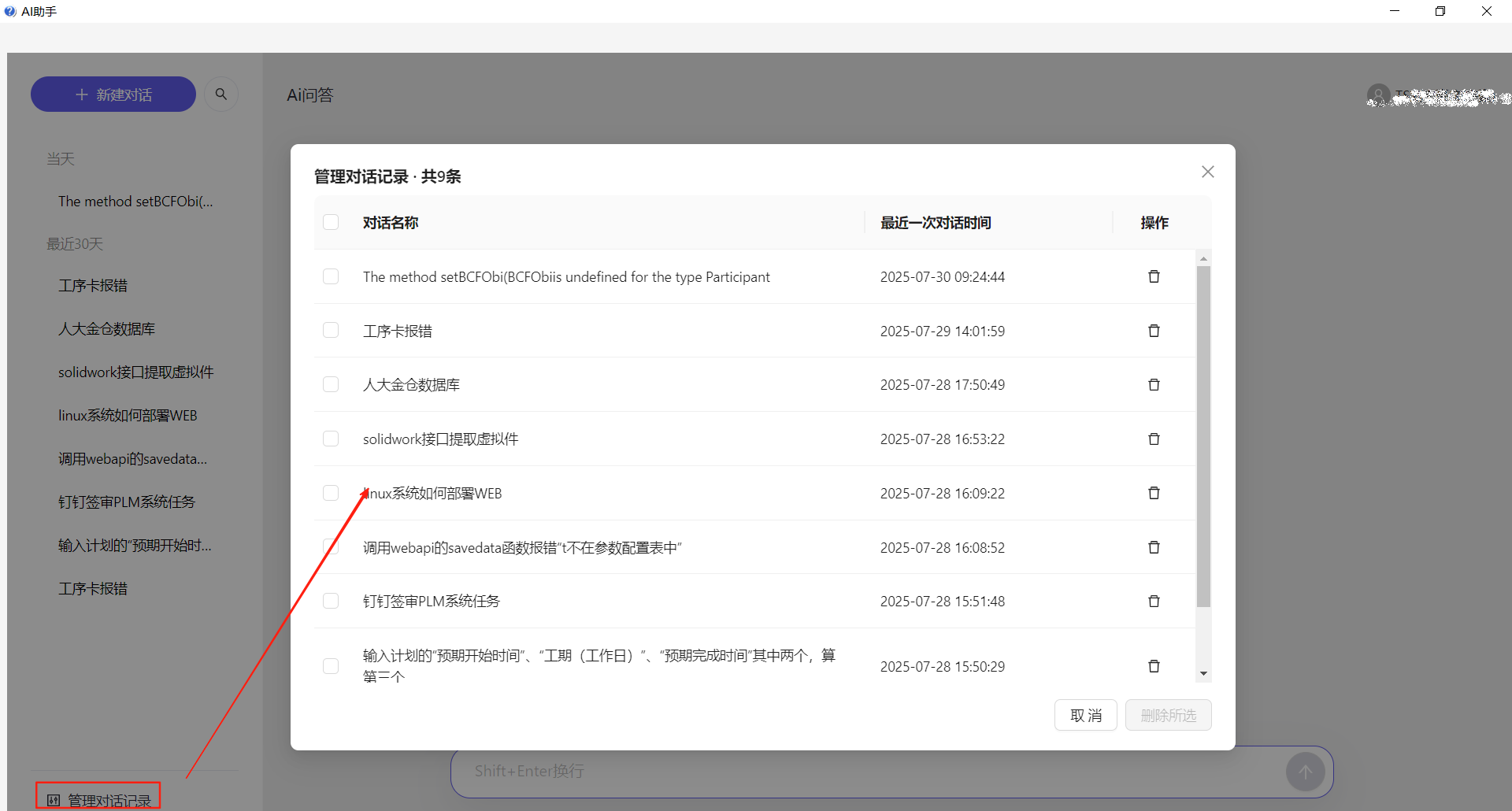
Task: Remove the solidwork接口提取虚拟件 record via trash icon
Action: click(1154, 439)
